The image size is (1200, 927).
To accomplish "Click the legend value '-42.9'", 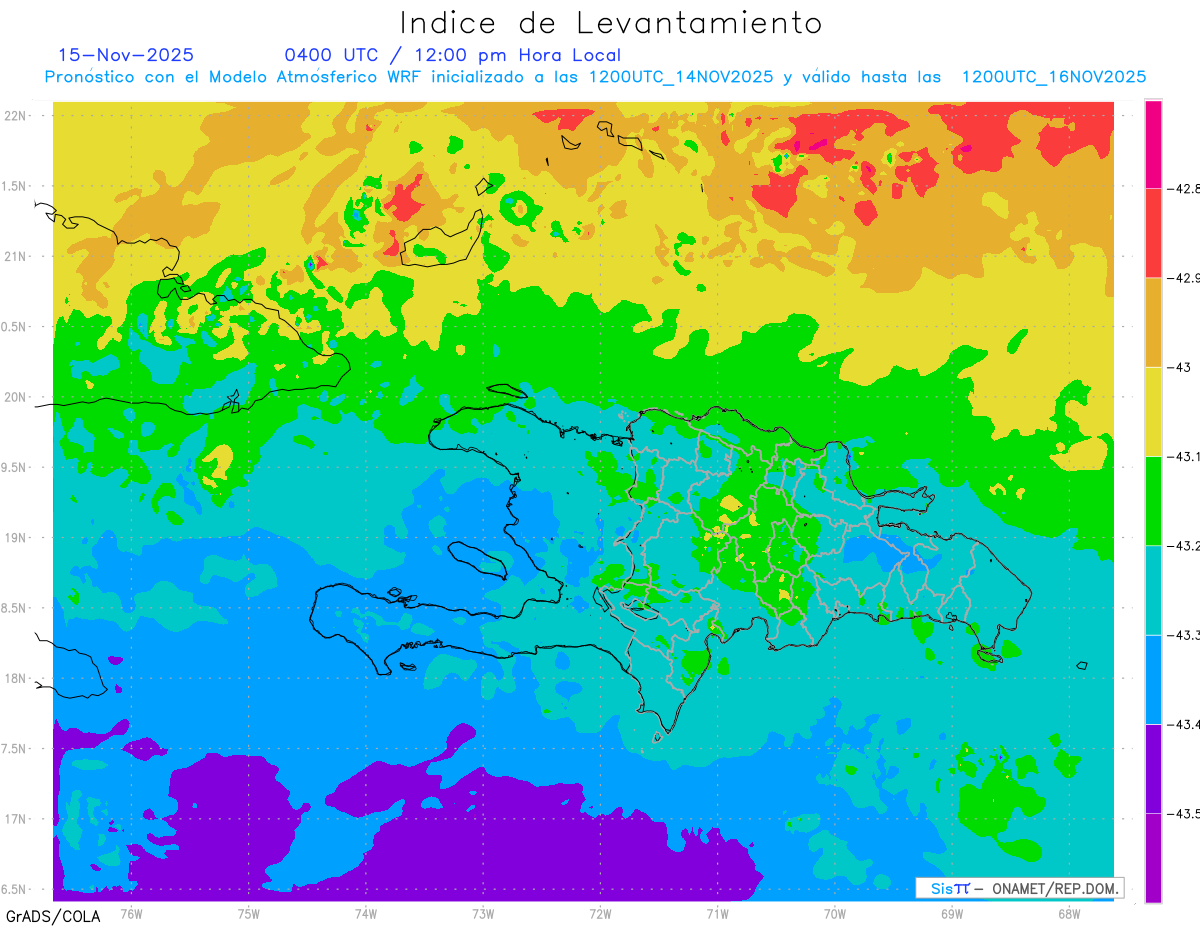I will [1182, 277].
